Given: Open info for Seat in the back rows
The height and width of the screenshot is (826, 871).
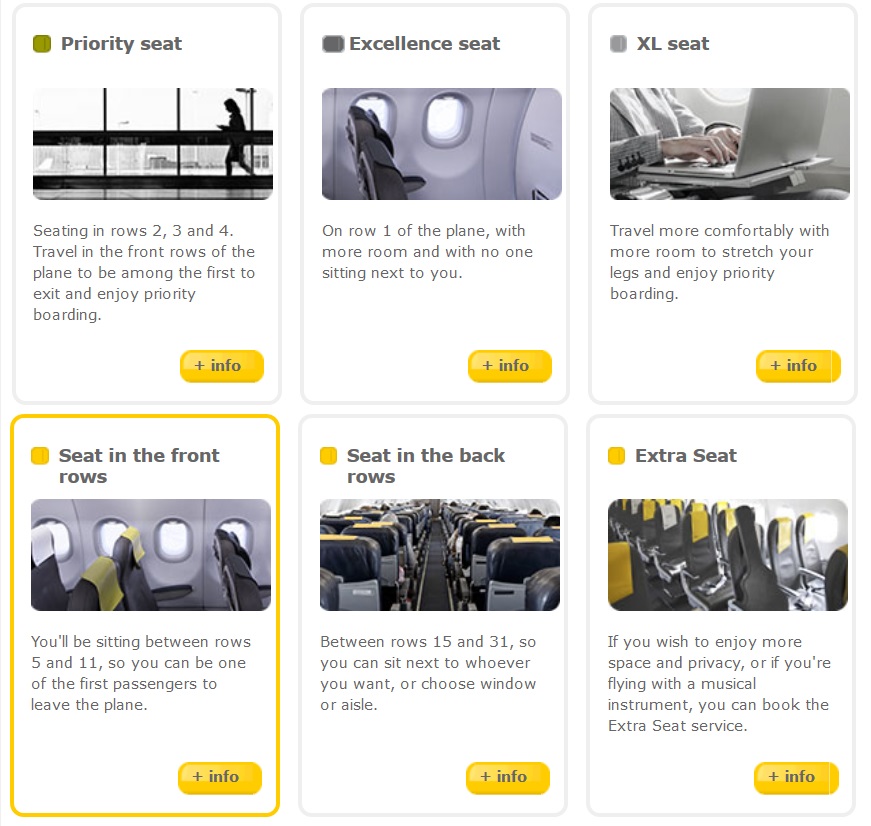Looking at the screenshot, I should coord(507,777).
